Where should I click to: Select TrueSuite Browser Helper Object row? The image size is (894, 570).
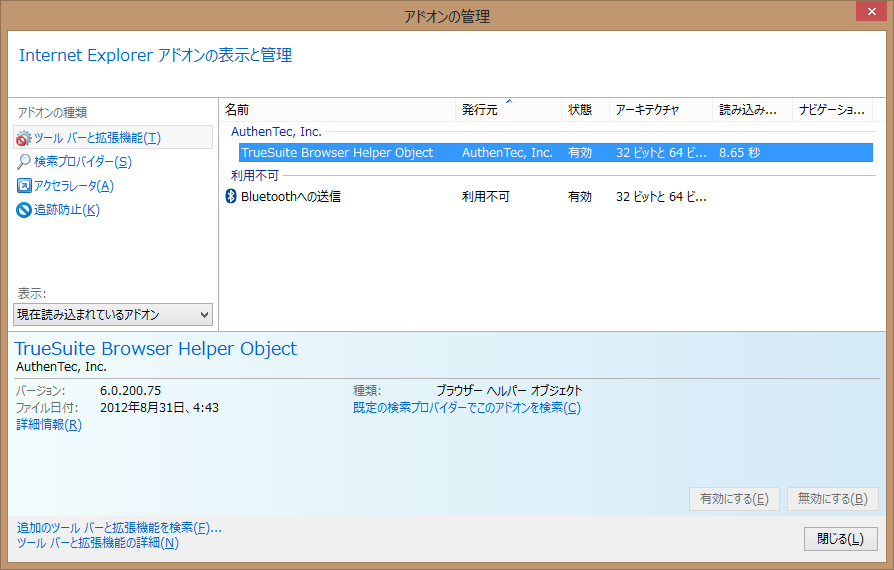(x=556, y=153)
